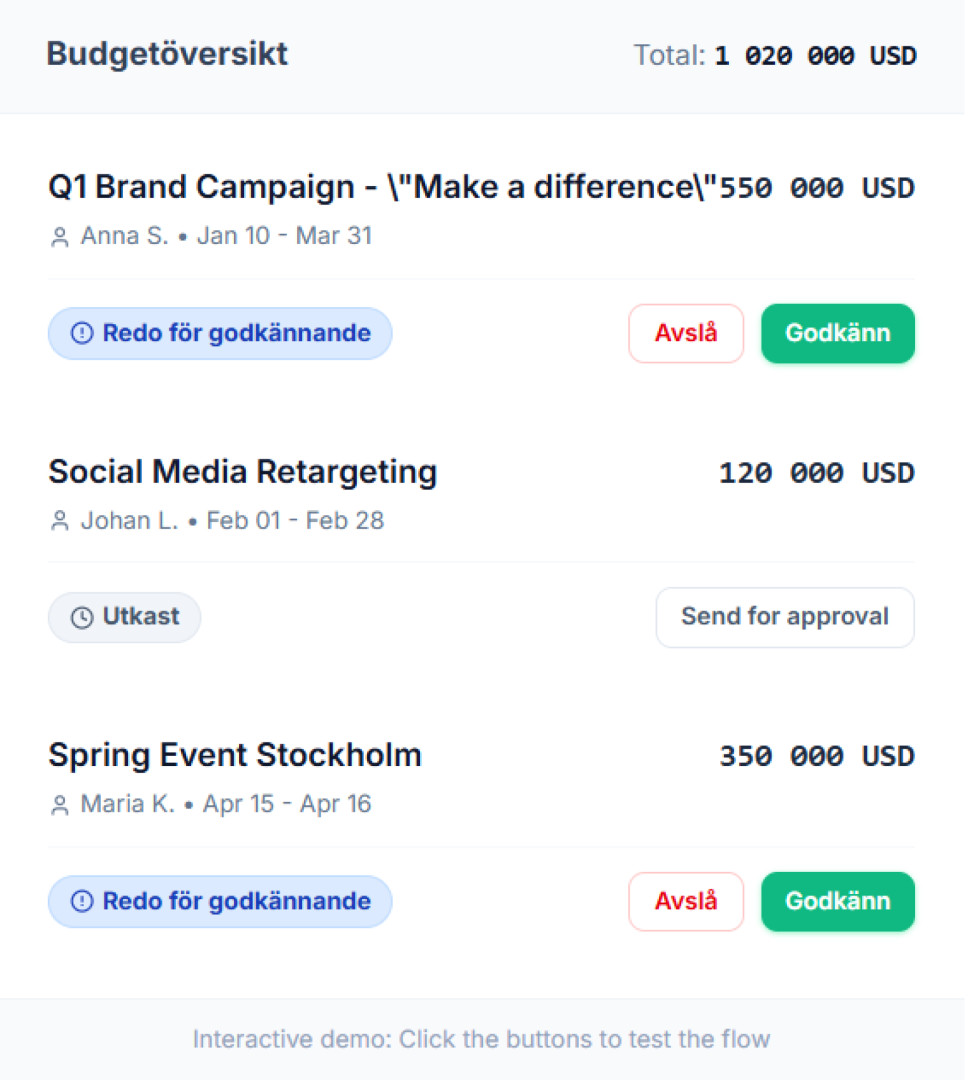Send Social Media Retargeting for approval
Viewport: 968px width, 1080px height.
pyautogui.click(x=785, y=617)
